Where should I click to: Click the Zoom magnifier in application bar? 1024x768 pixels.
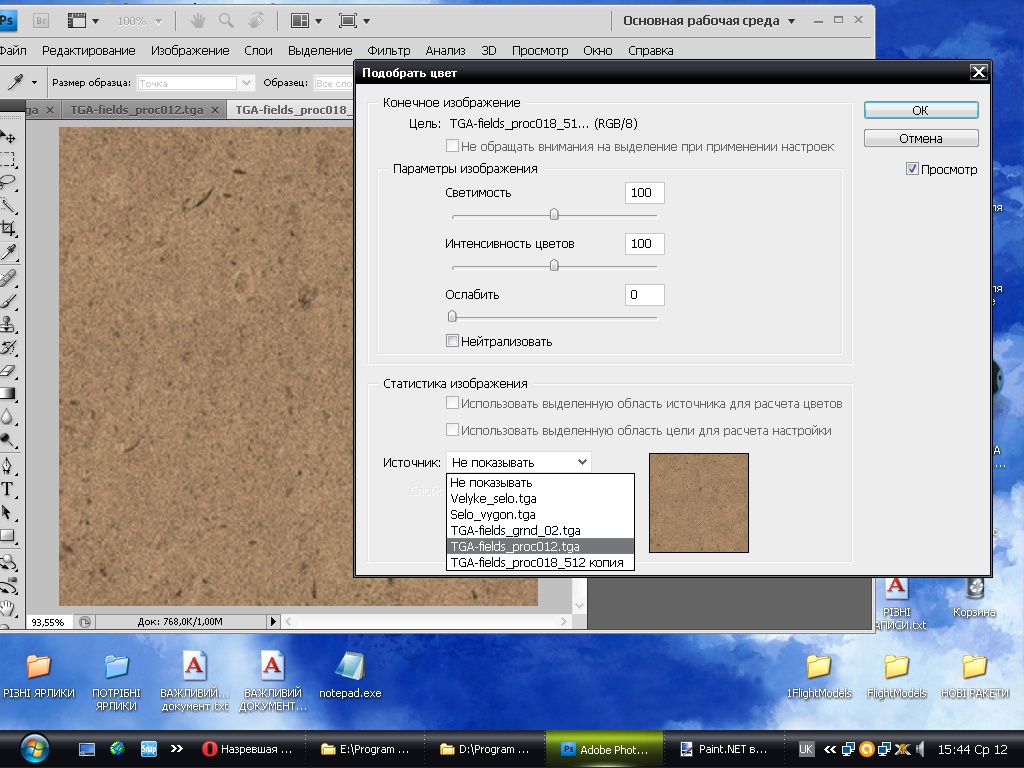[226, 21]
